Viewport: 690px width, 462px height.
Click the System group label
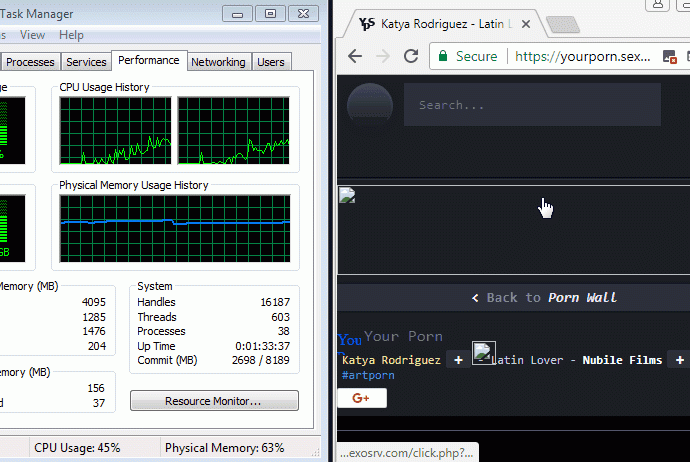154,286
